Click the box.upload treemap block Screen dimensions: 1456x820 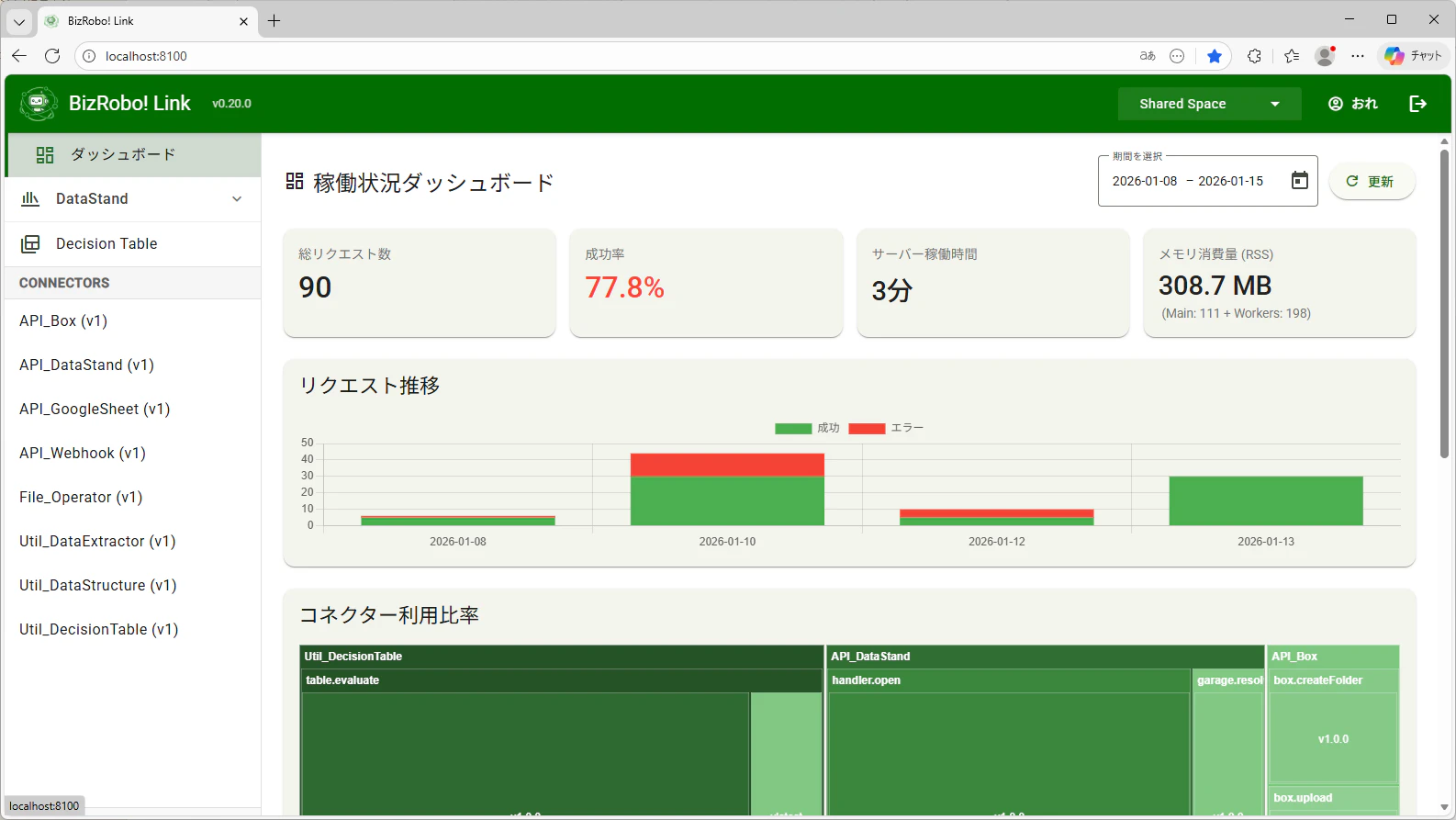click(x=1333, y=799)
